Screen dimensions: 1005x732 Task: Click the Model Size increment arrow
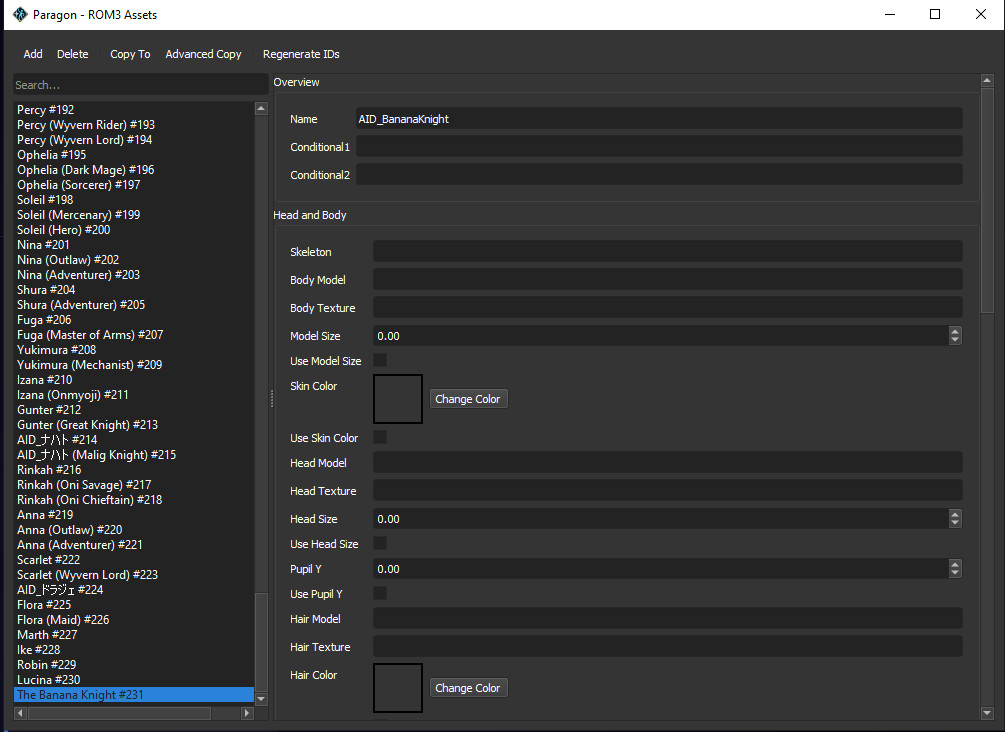click(954, 331)
